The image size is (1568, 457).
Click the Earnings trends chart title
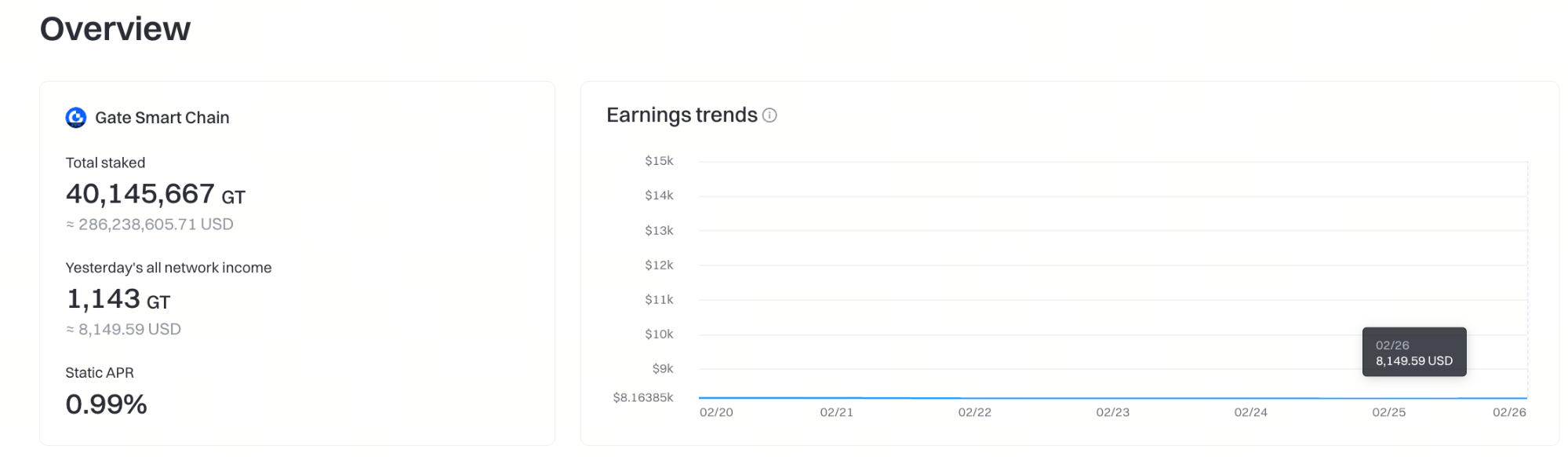tap(682, 115)
